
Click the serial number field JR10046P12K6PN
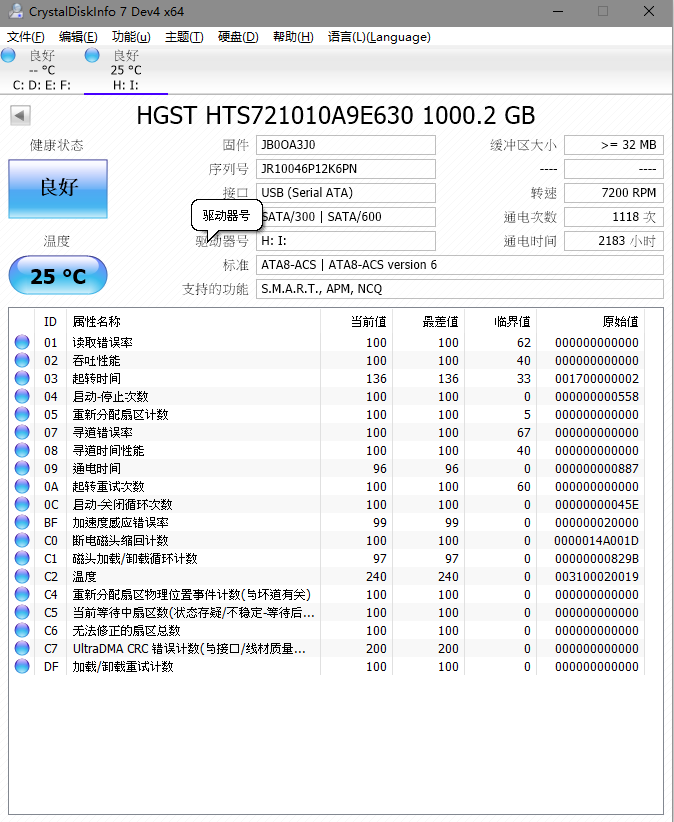click(345, 169)
